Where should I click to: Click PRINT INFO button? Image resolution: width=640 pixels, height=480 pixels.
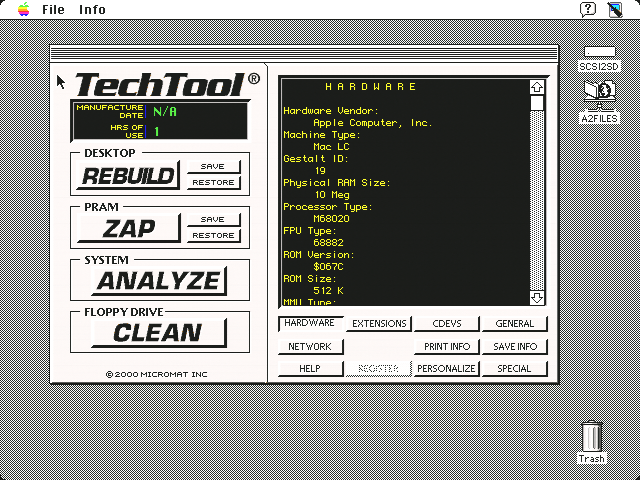(x=447, y=347)
